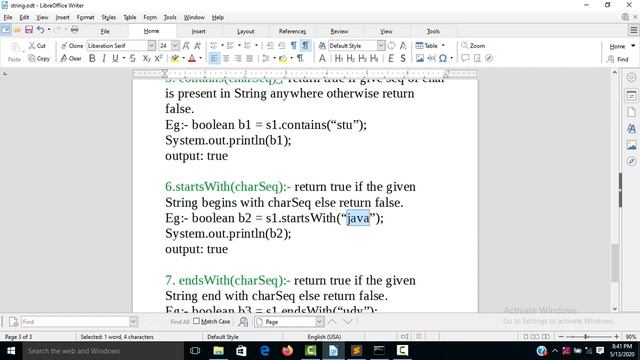The height and width of the screenshot is (360, 640).
Task: Toggle Underline formatting
Action: [116, 58]
